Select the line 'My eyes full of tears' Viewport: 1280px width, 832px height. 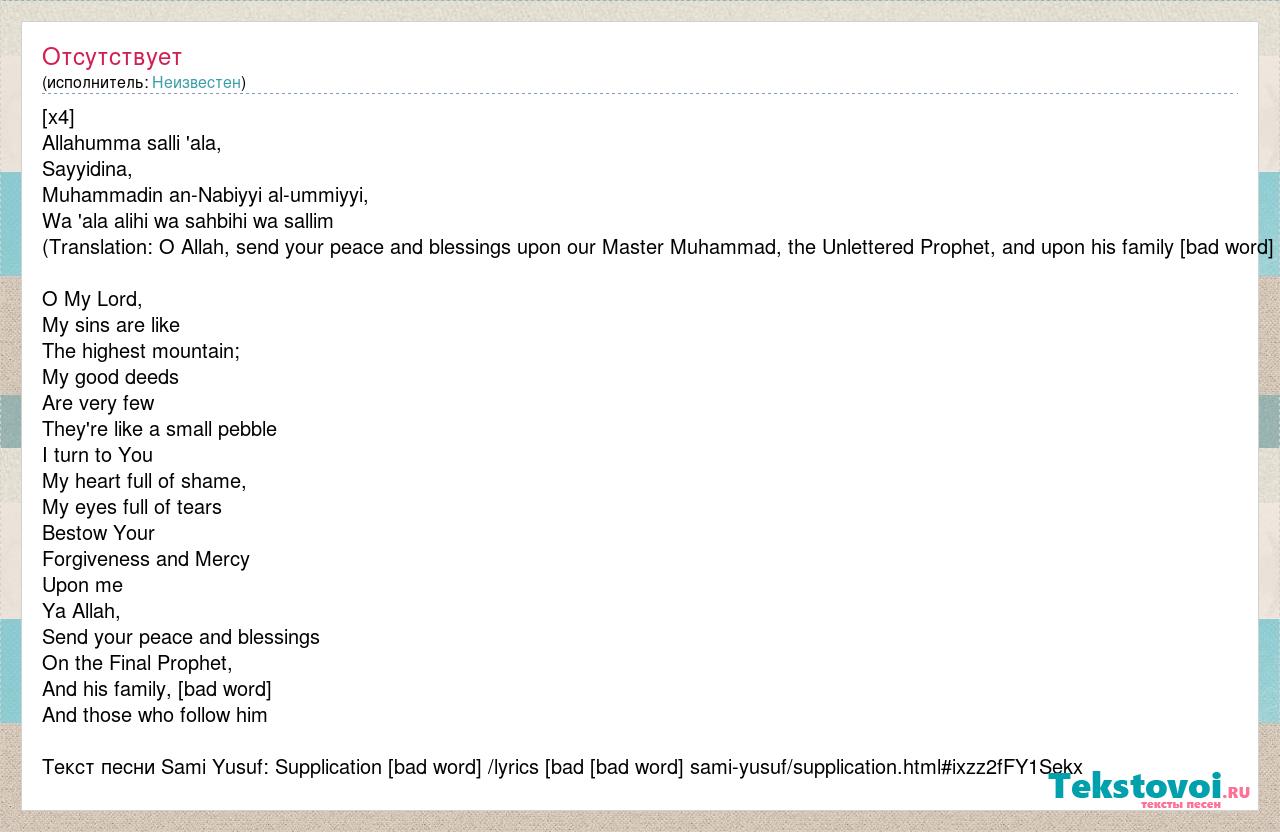(132, 507)
